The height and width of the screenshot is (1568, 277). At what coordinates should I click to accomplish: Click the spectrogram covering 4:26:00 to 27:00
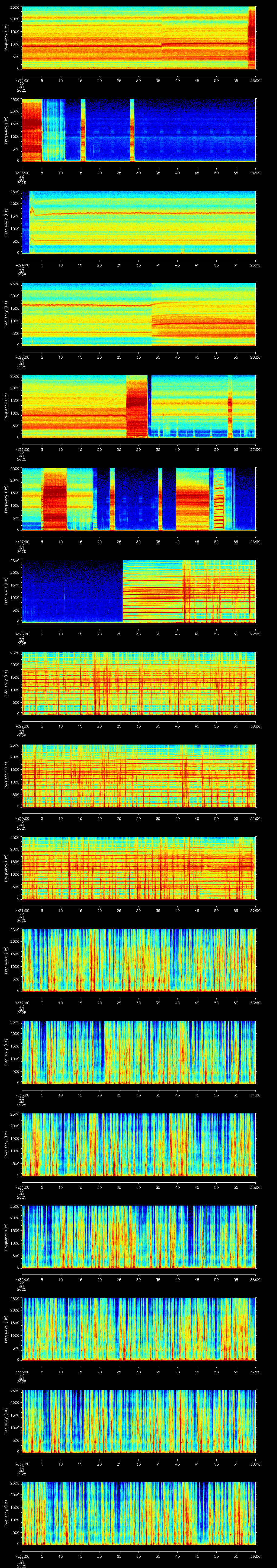pyautogui.click(x=138, y=407)
